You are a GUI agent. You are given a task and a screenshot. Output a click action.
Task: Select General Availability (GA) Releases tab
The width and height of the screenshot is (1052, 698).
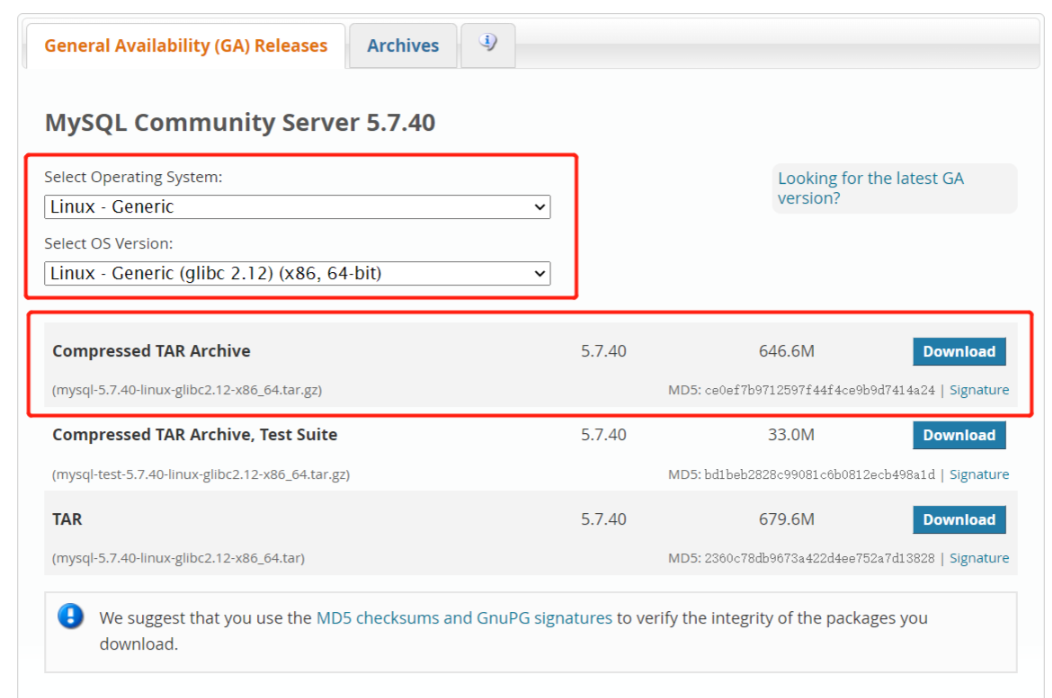(x=186, y=46)
